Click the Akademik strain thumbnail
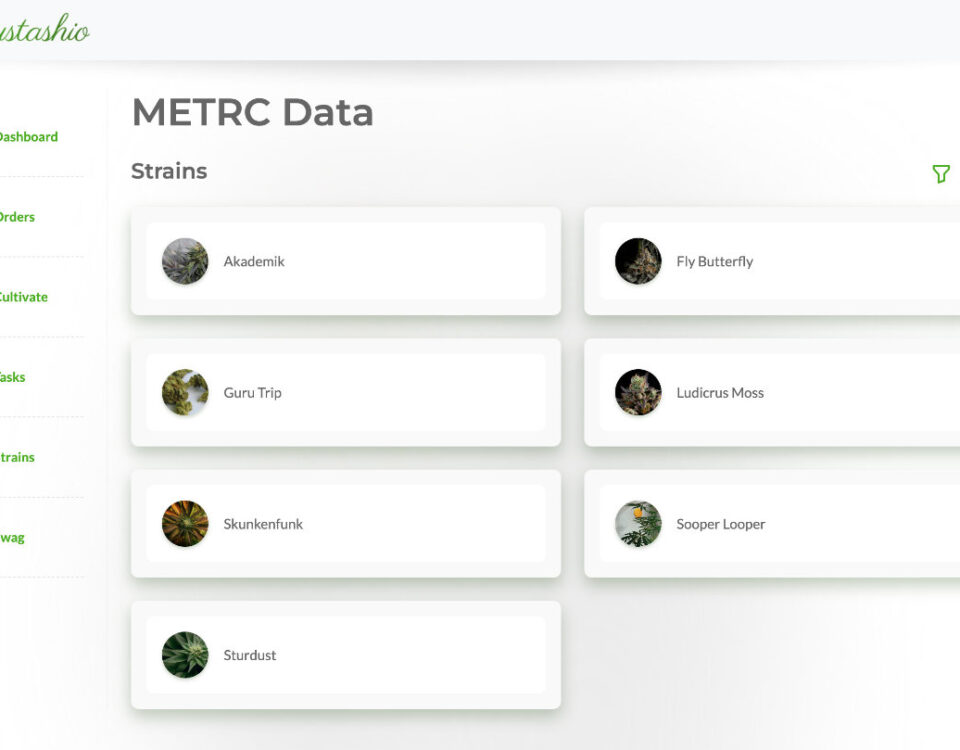This screenshot has height=750, width=960. pyautogui.click(x=185, y=261)
